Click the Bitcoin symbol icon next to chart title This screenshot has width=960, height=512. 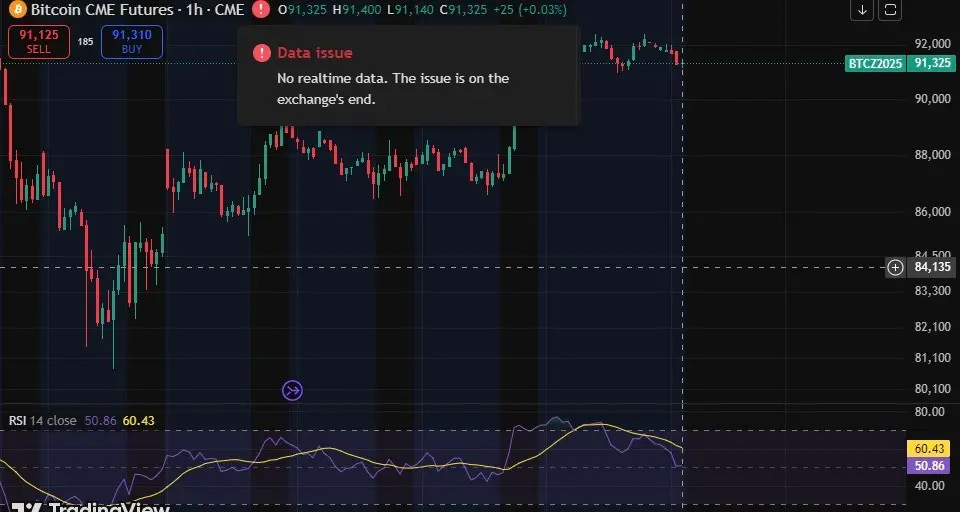(17, 9)
